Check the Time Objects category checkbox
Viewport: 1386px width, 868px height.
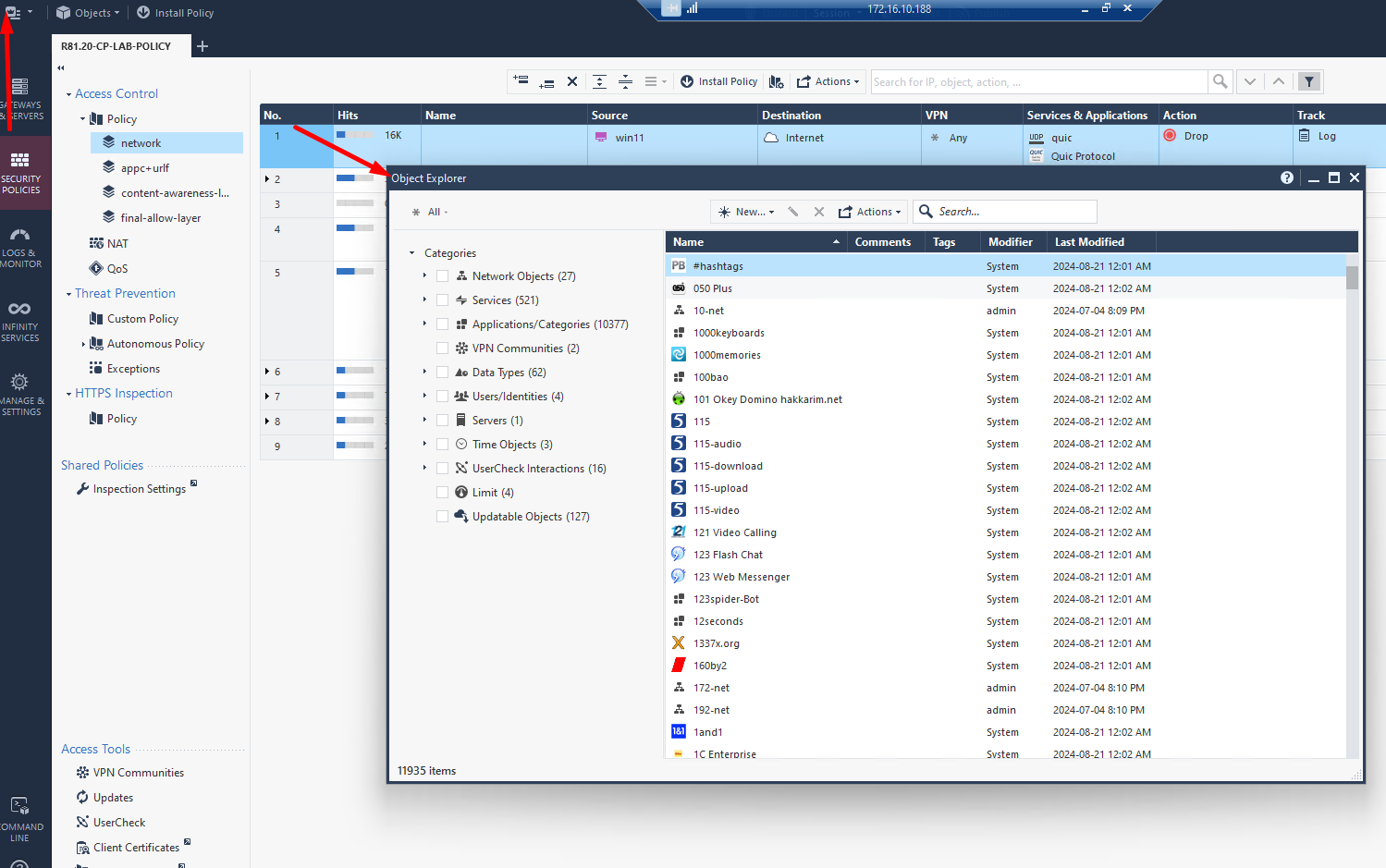(x=442, y=445)
